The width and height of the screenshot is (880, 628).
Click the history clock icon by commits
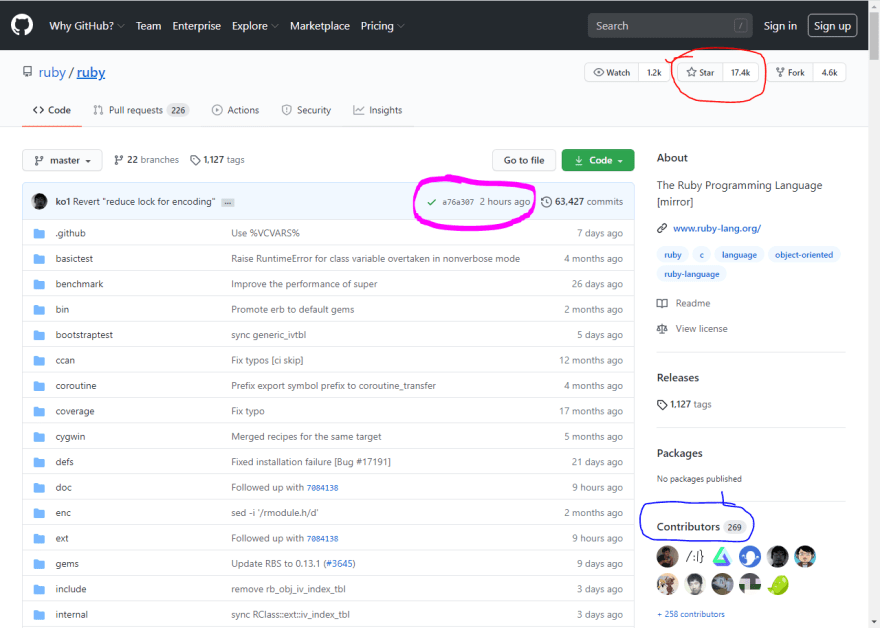(546, 201)
